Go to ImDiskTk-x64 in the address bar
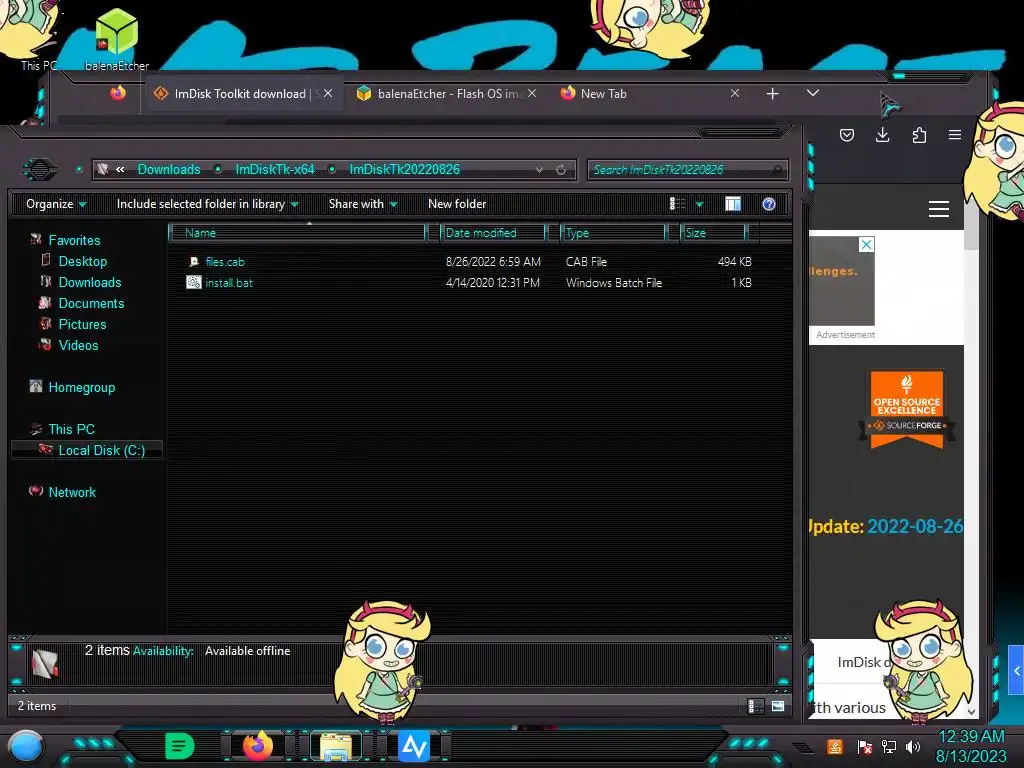1024x768 pixels. pyautogui.click(x=275, y=169)
